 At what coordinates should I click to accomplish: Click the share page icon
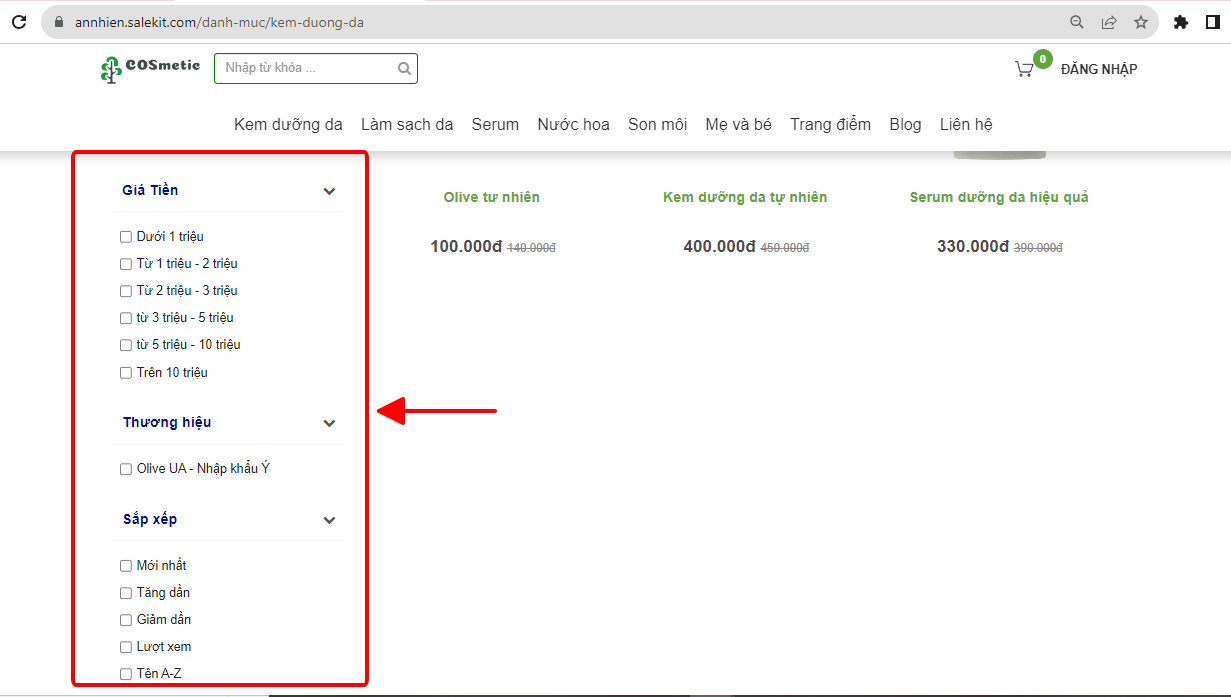(1109, 22)
